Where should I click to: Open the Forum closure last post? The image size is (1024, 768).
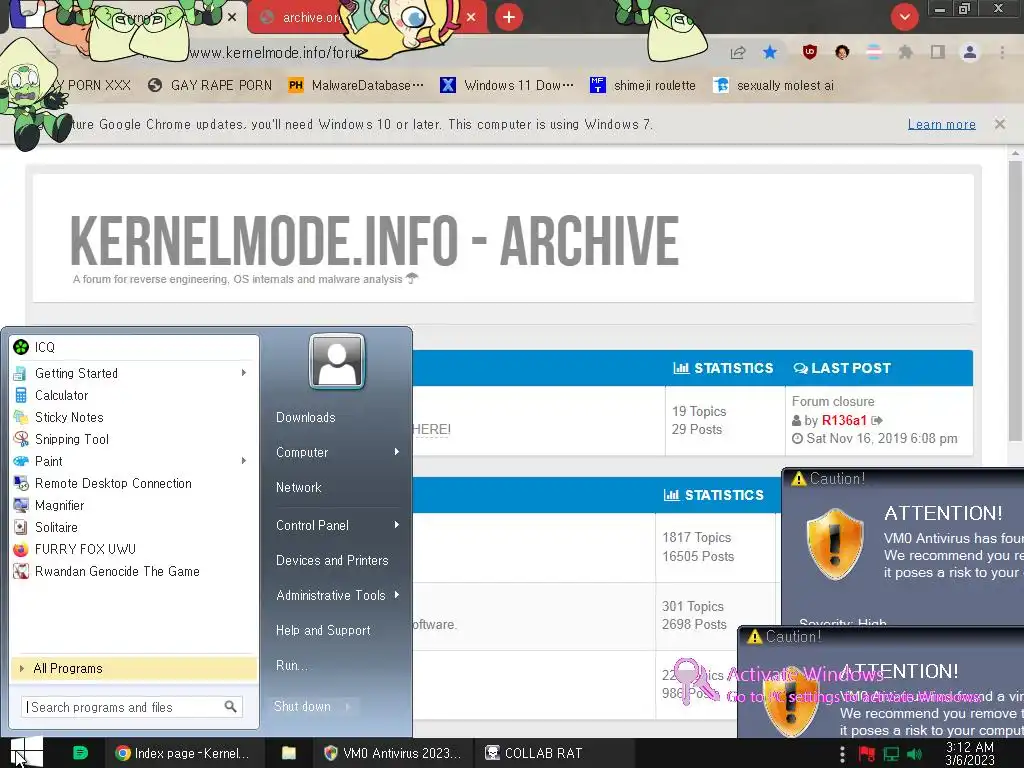point(833,401)
